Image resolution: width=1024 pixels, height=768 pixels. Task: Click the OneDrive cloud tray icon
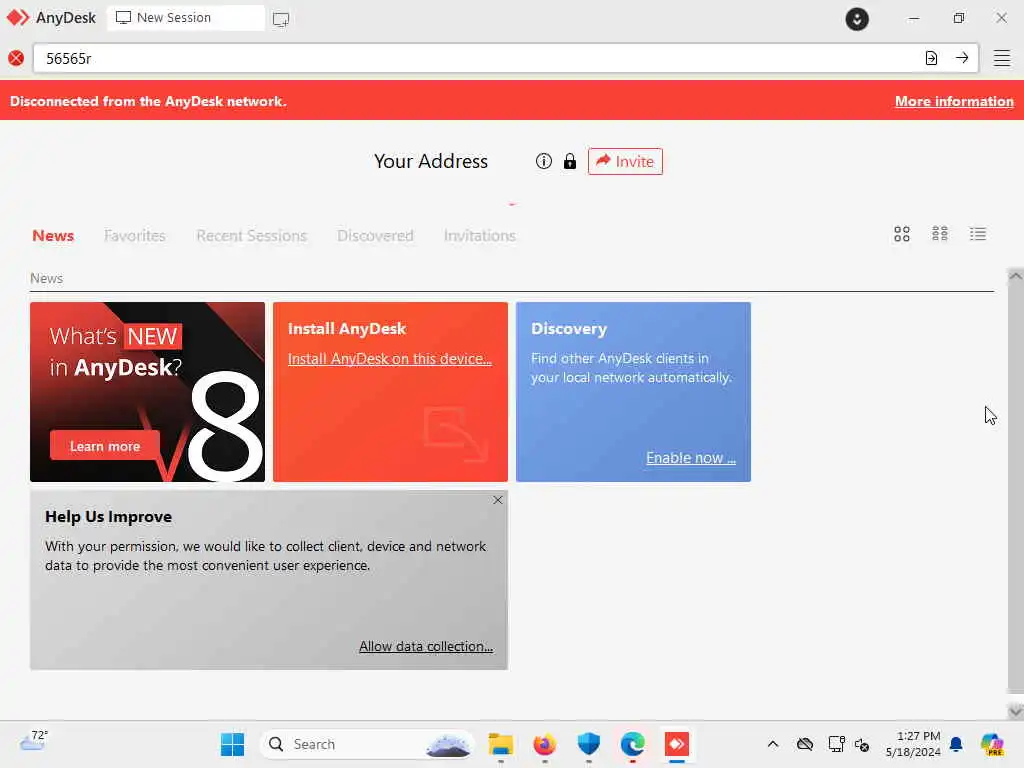click(805, 744)
